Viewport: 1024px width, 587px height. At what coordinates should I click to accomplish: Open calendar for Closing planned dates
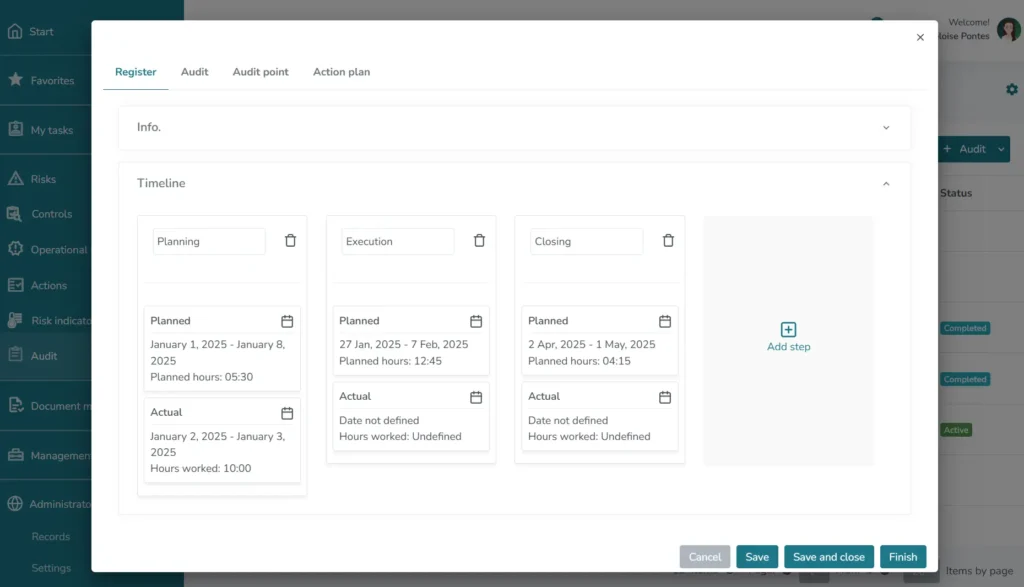tap(665, 321)
